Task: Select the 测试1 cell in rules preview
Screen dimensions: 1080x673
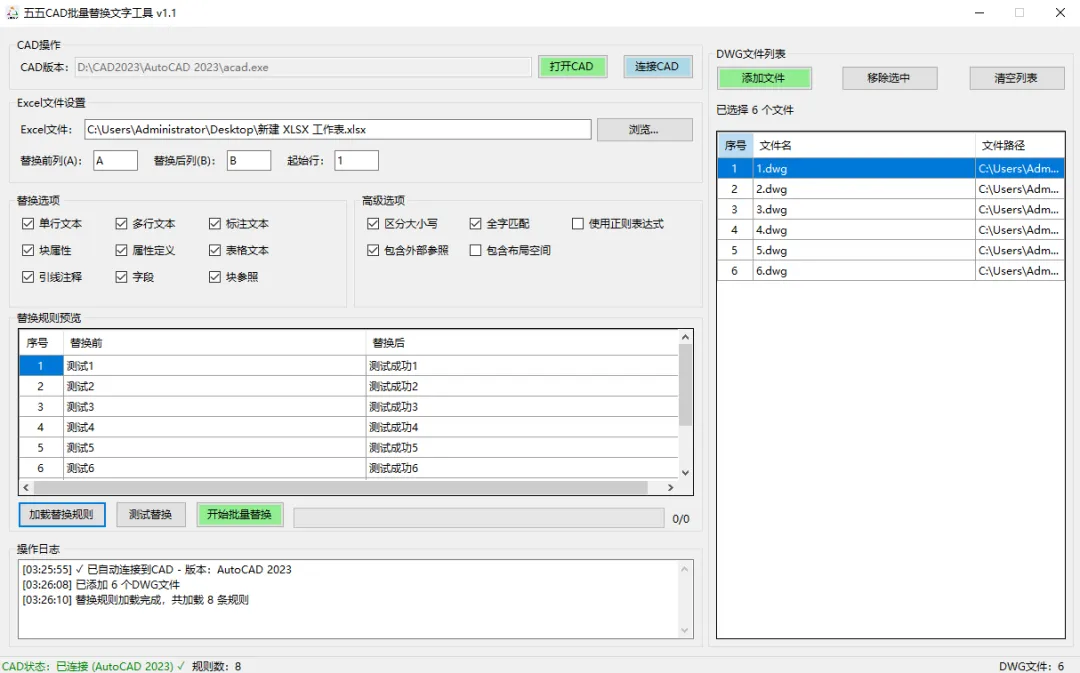Action: click(x=214, y=366)
